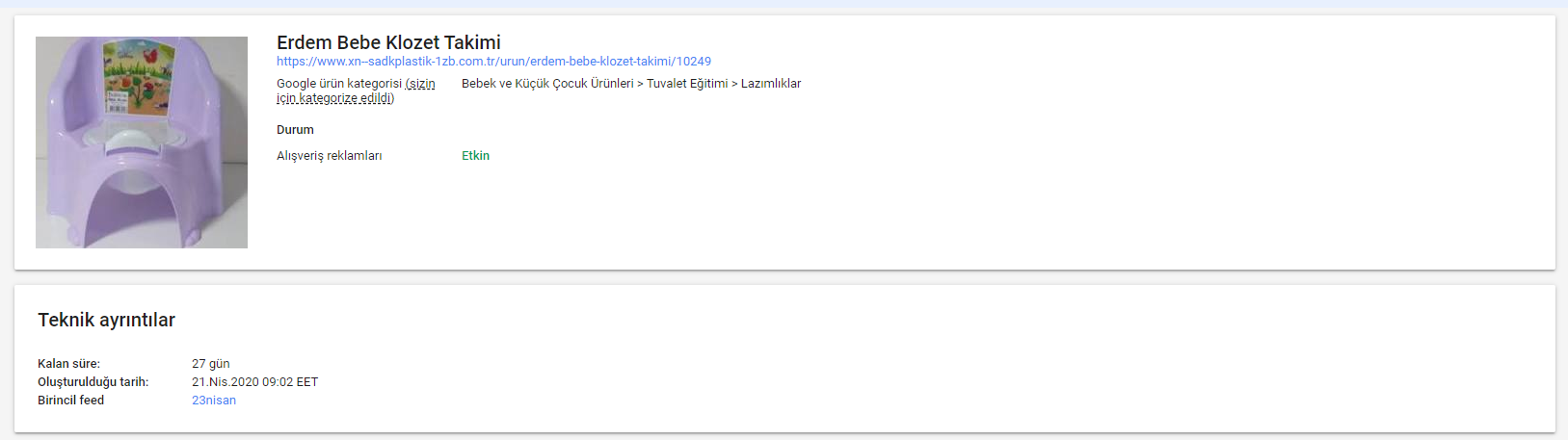Click the 'Teknik ayrıntılar' section heading
1568x440 pixels.
[x=106, y=320]
